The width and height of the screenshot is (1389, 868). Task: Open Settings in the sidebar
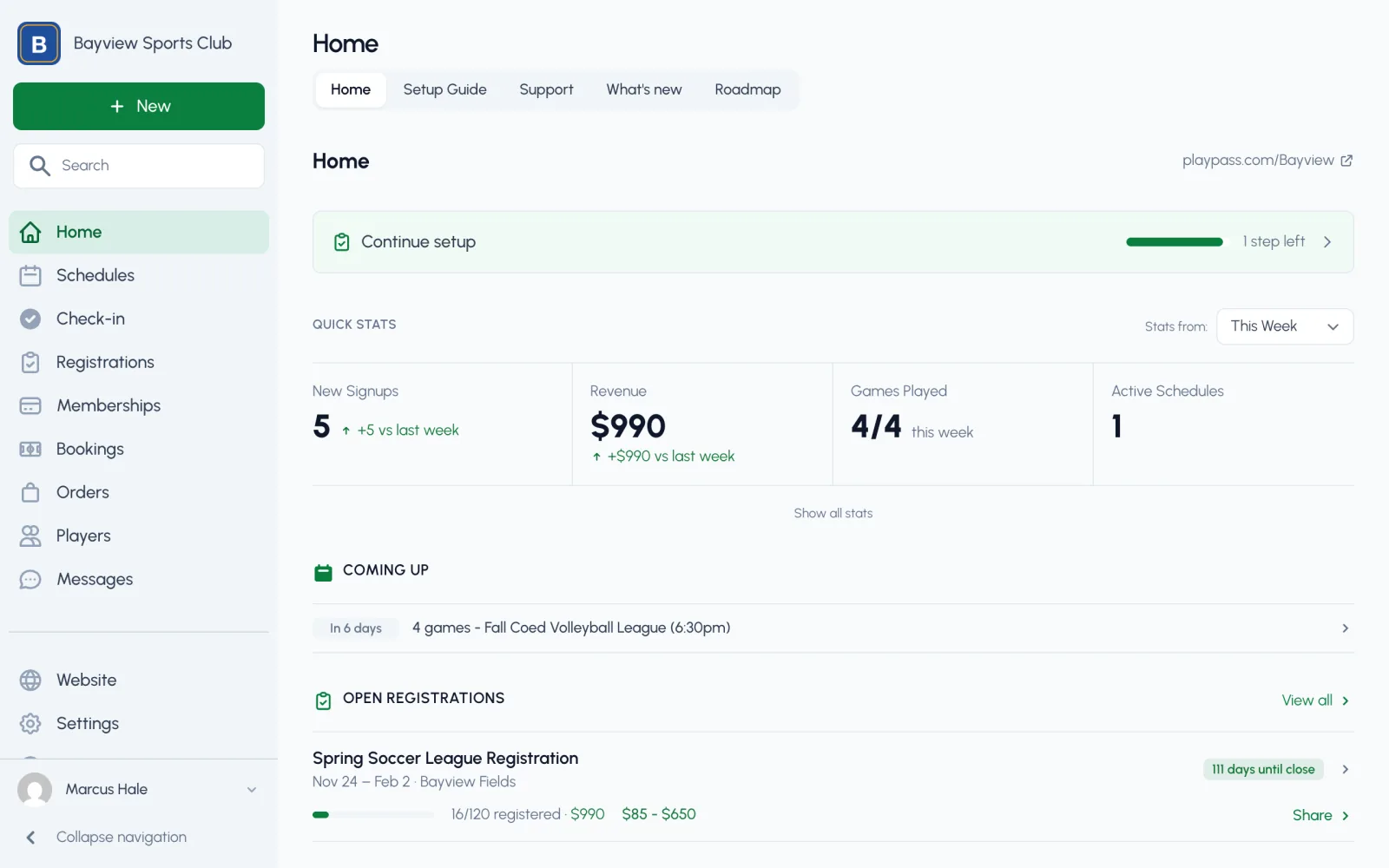139,723
